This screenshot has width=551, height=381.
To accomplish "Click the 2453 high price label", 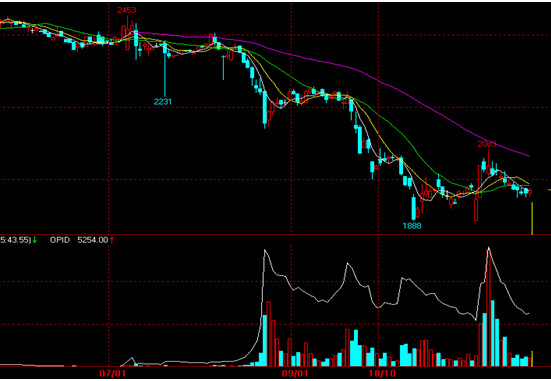I will point(127,10).
